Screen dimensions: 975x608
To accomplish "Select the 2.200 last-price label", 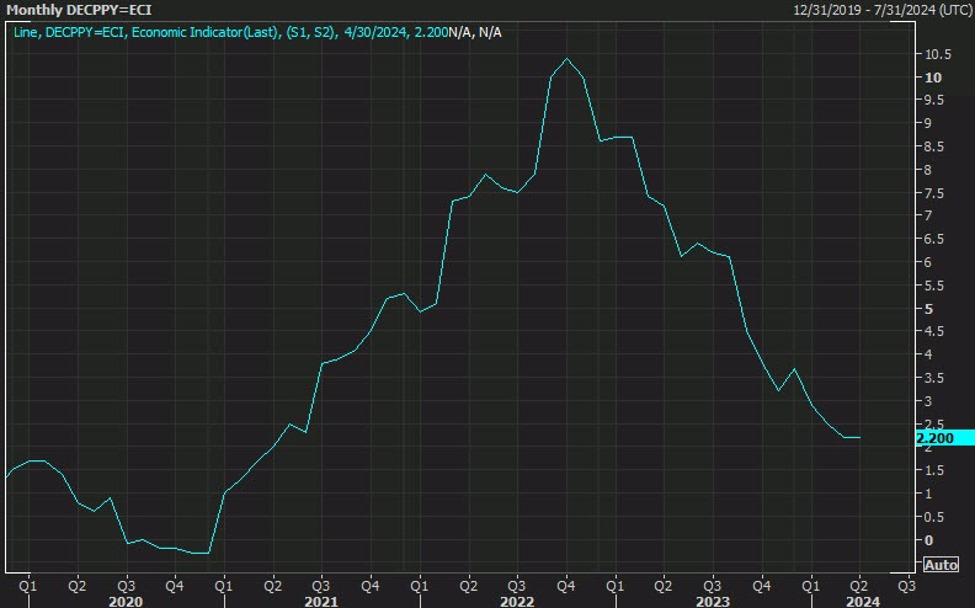I will 942,437.
